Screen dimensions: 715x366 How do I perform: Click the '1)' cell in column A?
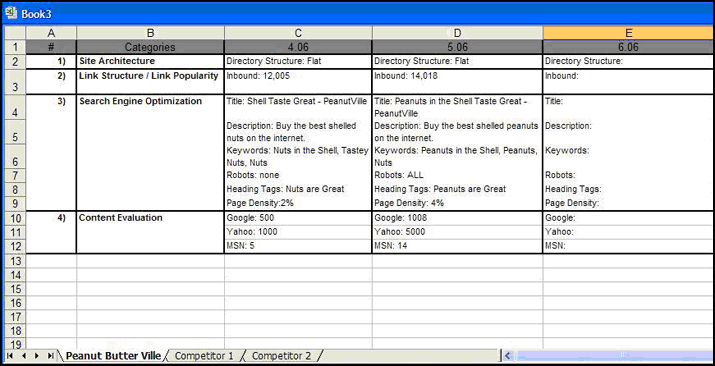51,62
